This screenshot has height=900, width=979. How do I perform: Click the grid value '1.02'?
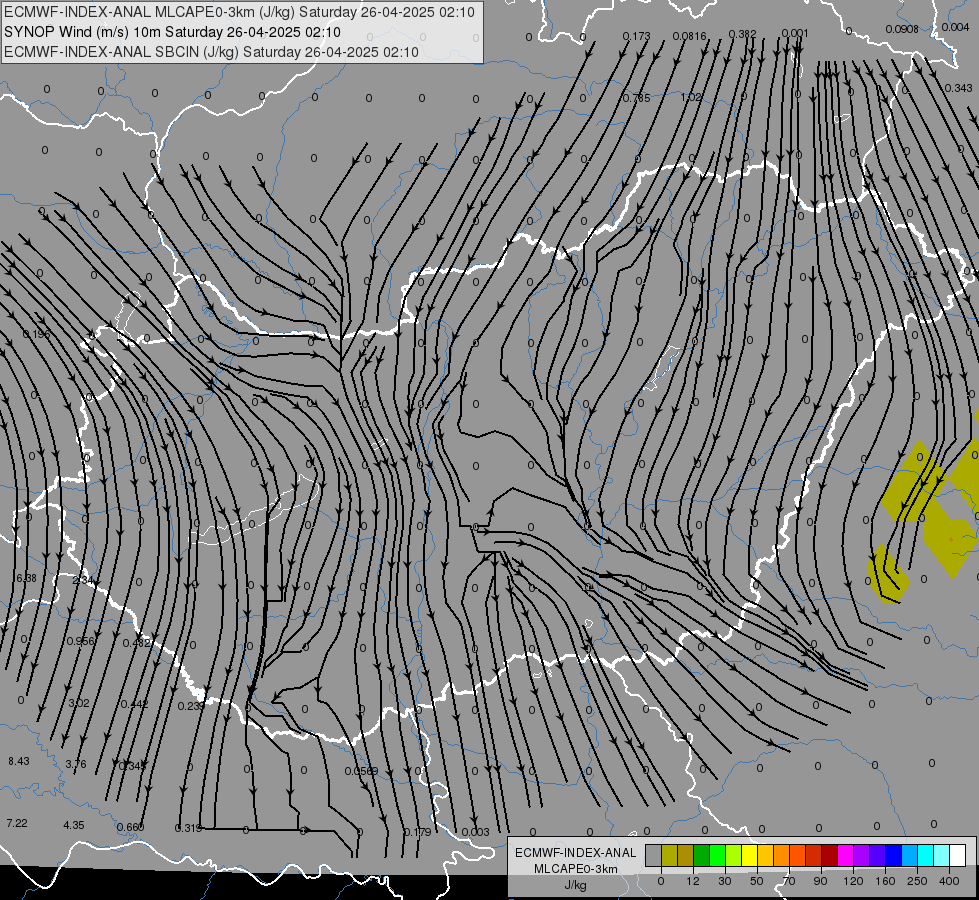tap(691, 97)
